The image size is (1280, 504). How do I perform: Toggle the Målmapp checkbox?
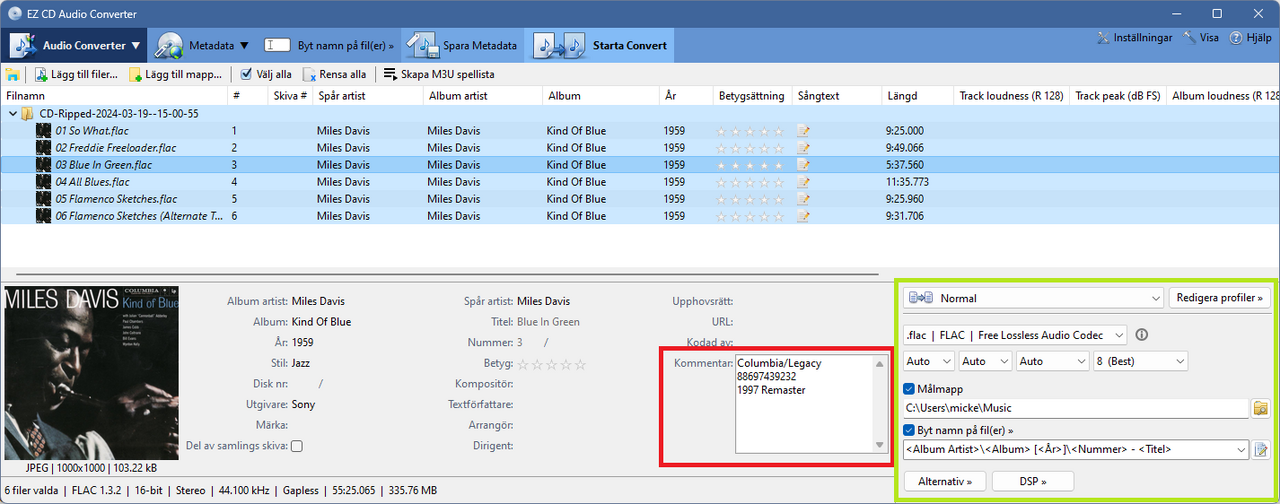pyautogui.click(x=909, y=389)
